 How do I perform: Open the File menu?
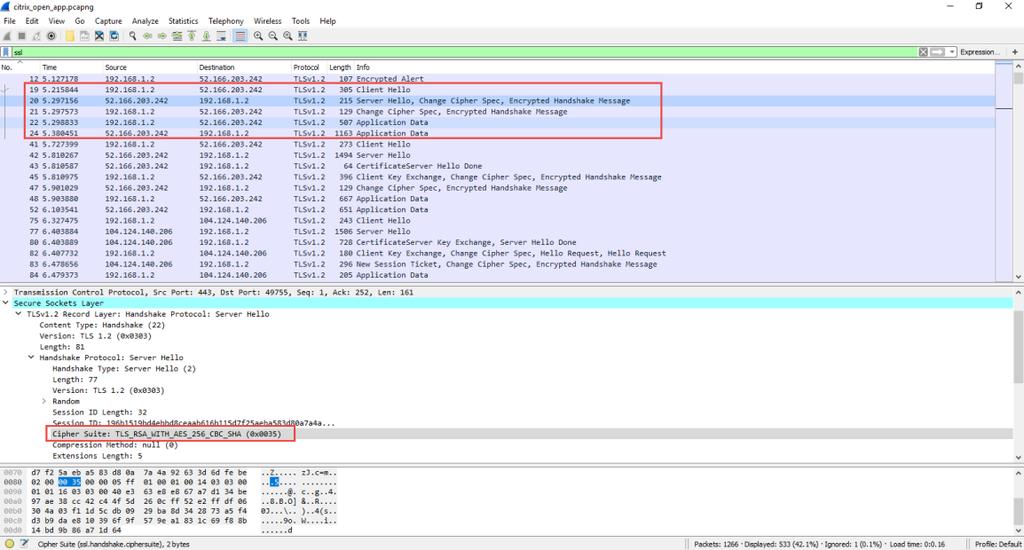(x=10, y=21)
